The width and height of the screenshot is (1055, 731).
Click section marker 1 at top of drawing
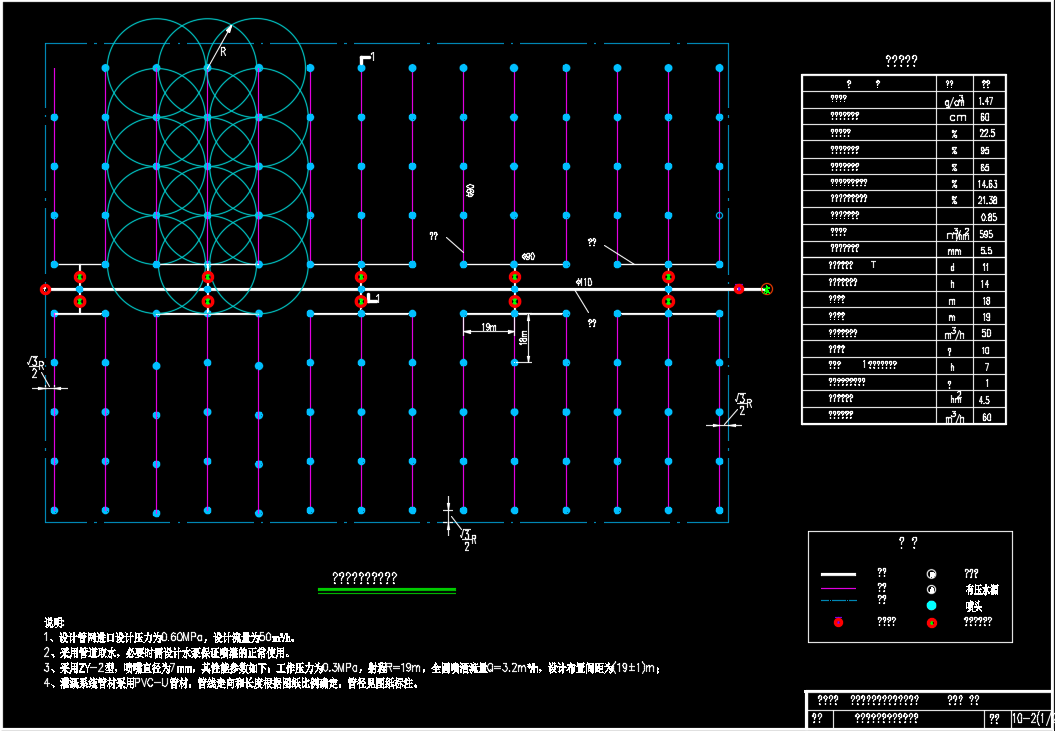pyautogui.click(x=366, y=61)
